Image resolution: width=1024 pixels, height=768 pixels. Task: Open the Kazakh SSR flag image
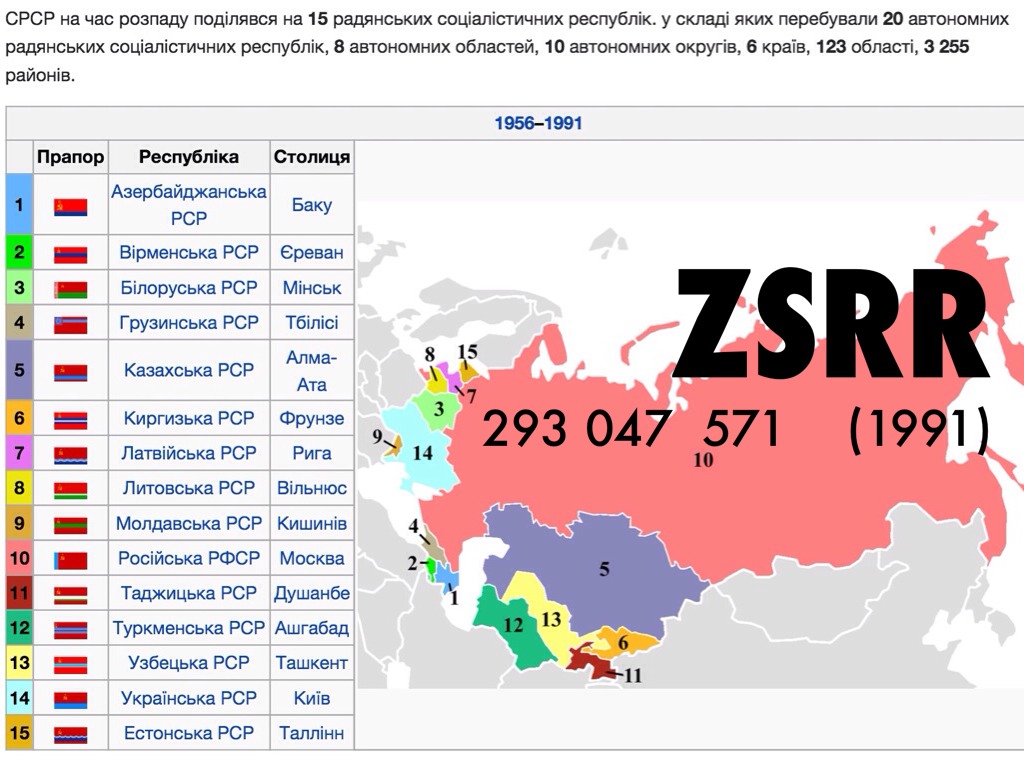tap(70, 371)
